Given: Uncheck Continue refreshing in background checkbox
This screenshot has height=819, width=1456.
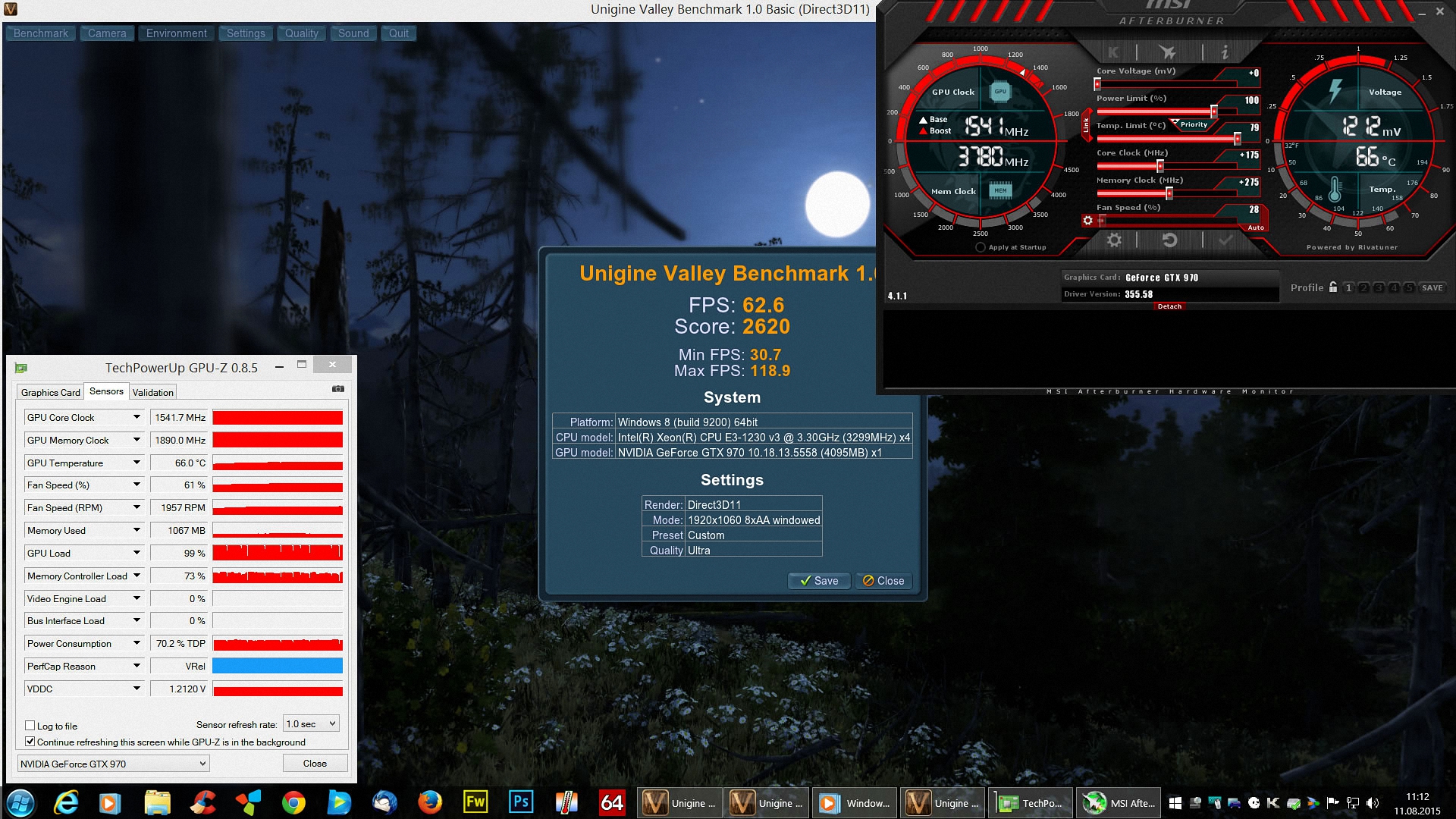Looking at the screenshot, I should coord(30,742).
